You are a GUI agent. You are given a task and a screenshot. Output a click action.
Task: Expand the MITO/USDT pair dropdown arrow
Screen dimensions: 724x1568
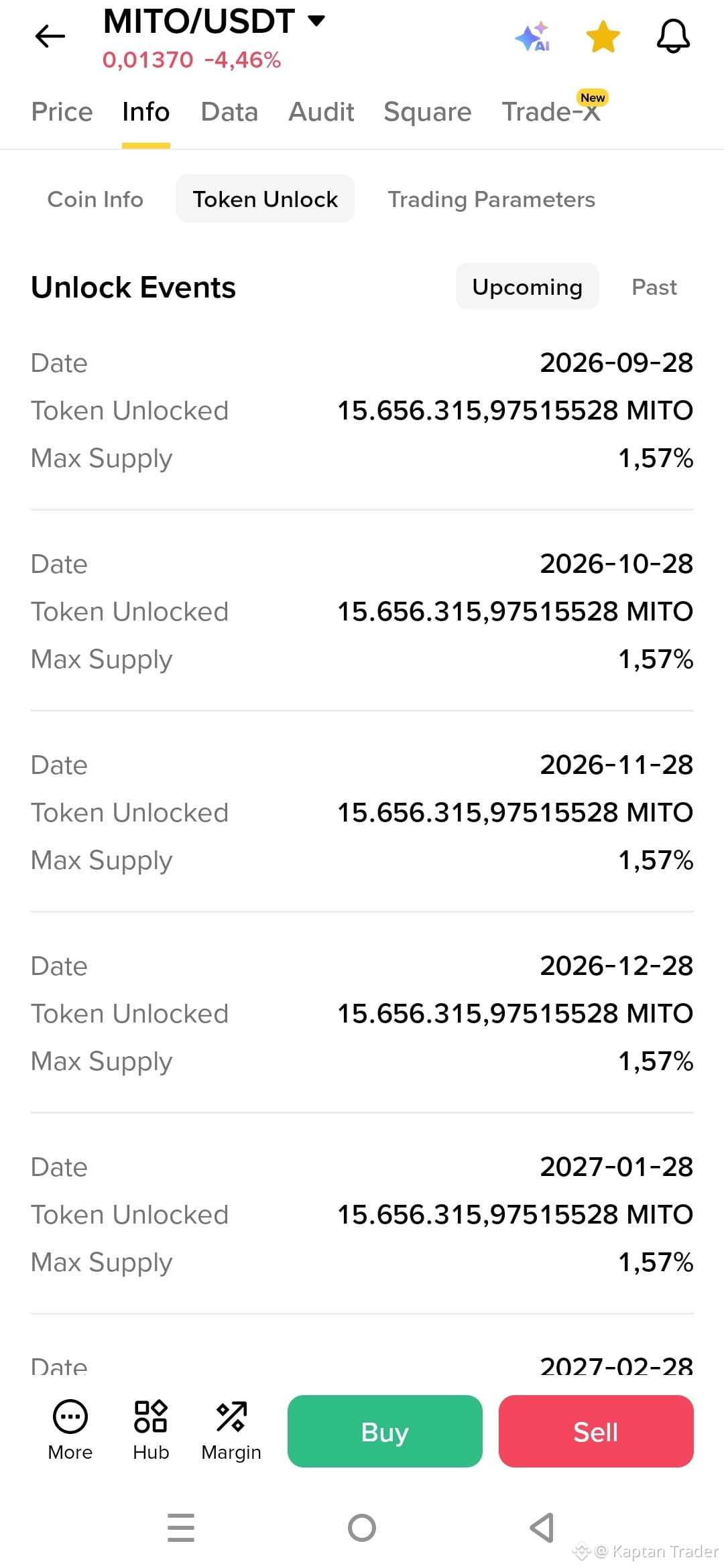[x=316, y=21]
